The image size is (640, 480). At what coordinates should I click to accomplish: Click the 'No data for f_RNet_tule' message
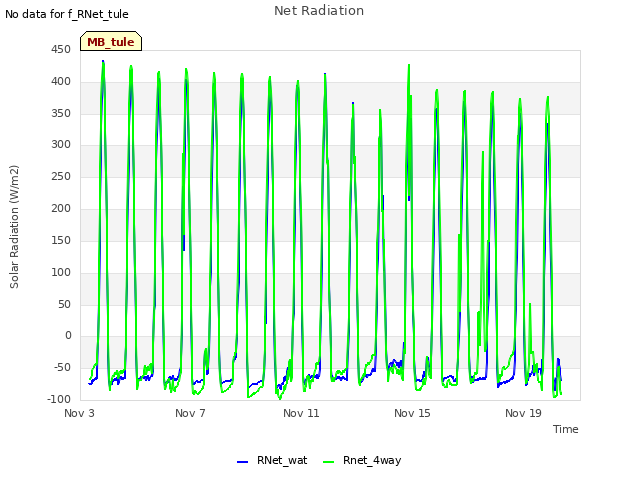click(x=67, y=14)
